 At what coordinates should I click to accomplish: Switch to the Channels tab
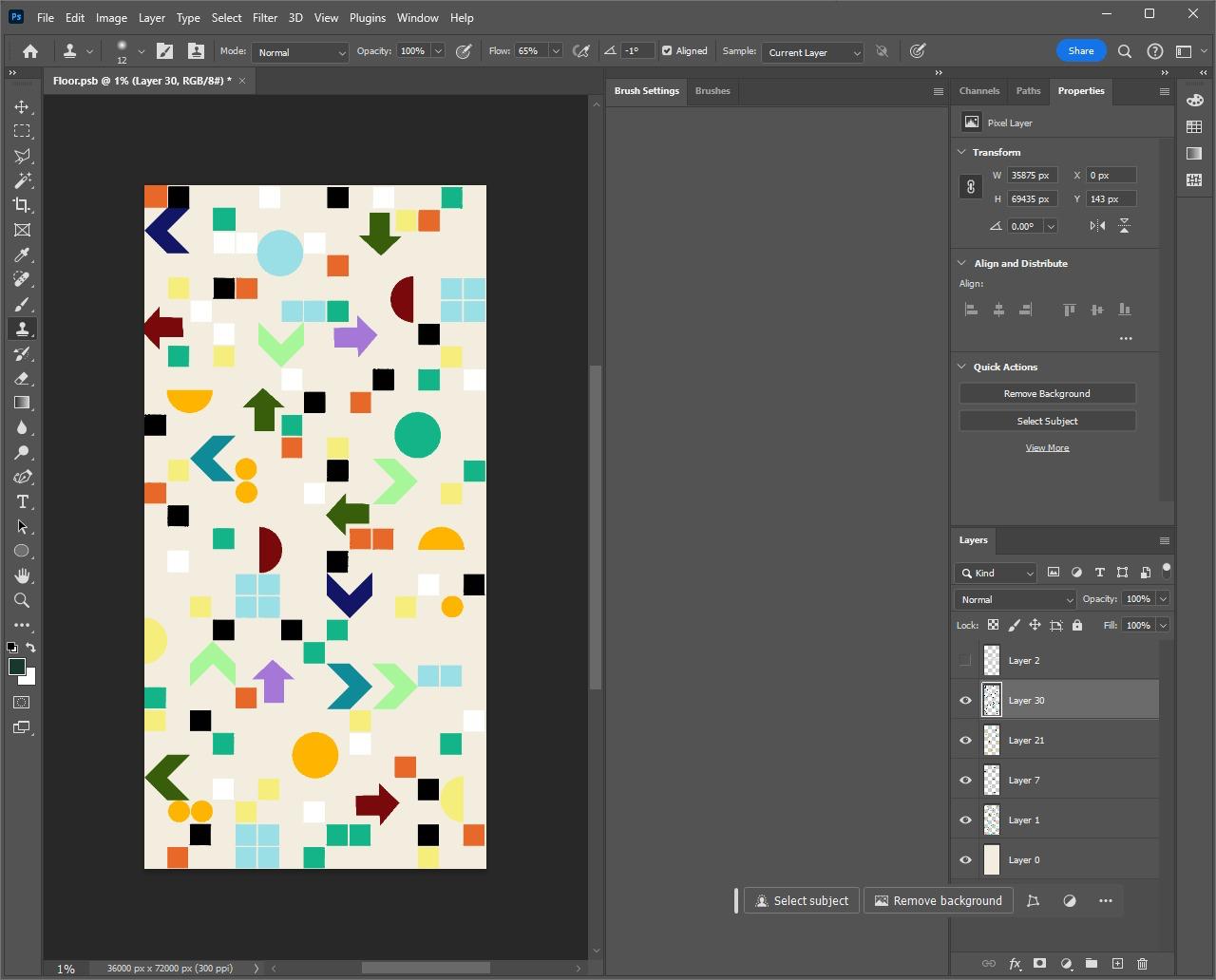978,91
